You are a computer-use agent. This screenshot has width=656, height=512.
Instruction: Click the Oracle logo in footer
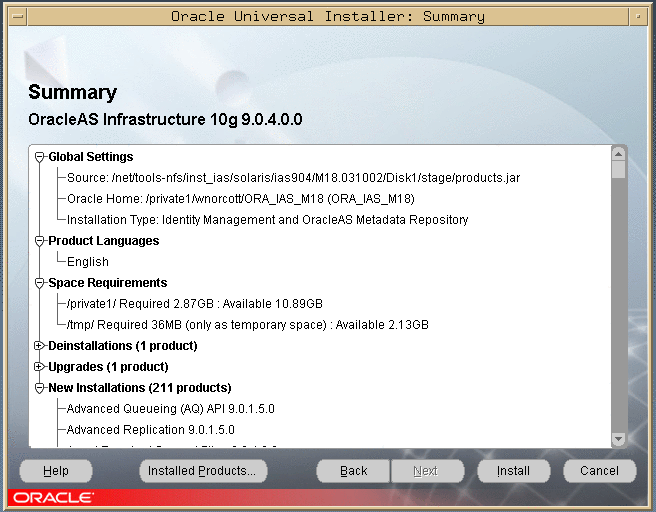point(53,498)
